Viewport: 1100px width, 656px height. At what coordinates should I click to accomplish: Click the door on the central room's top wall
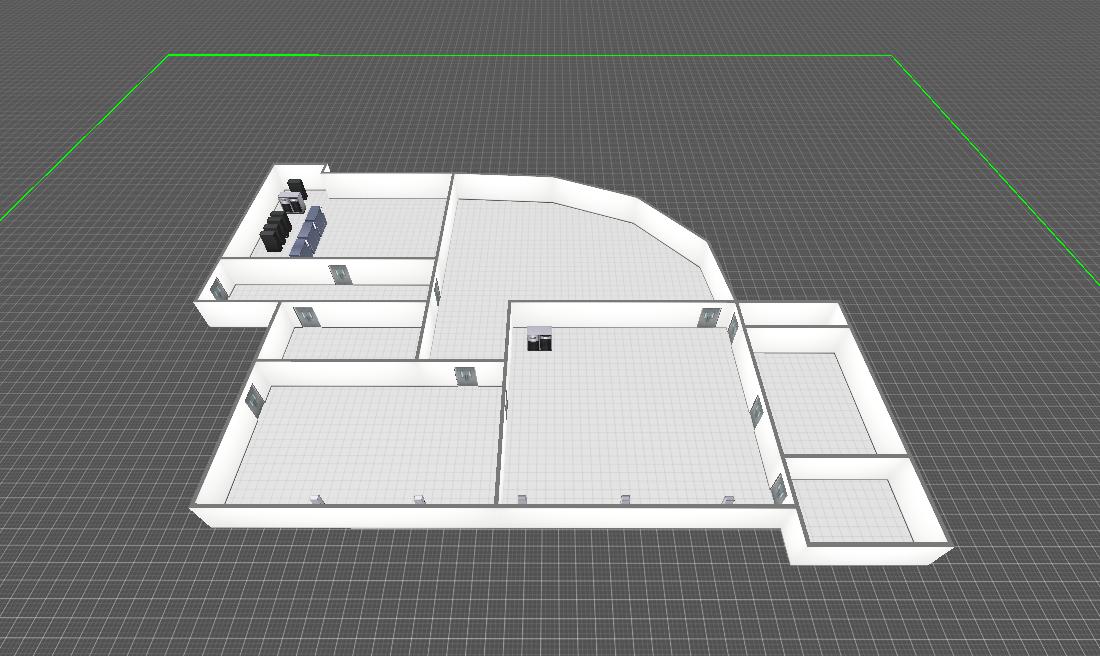708,318
